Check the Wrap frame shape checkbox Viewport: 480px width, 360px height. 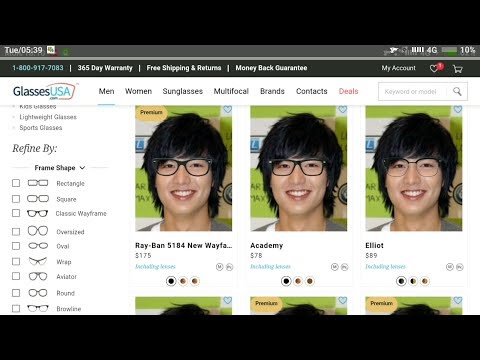(16, 262)
